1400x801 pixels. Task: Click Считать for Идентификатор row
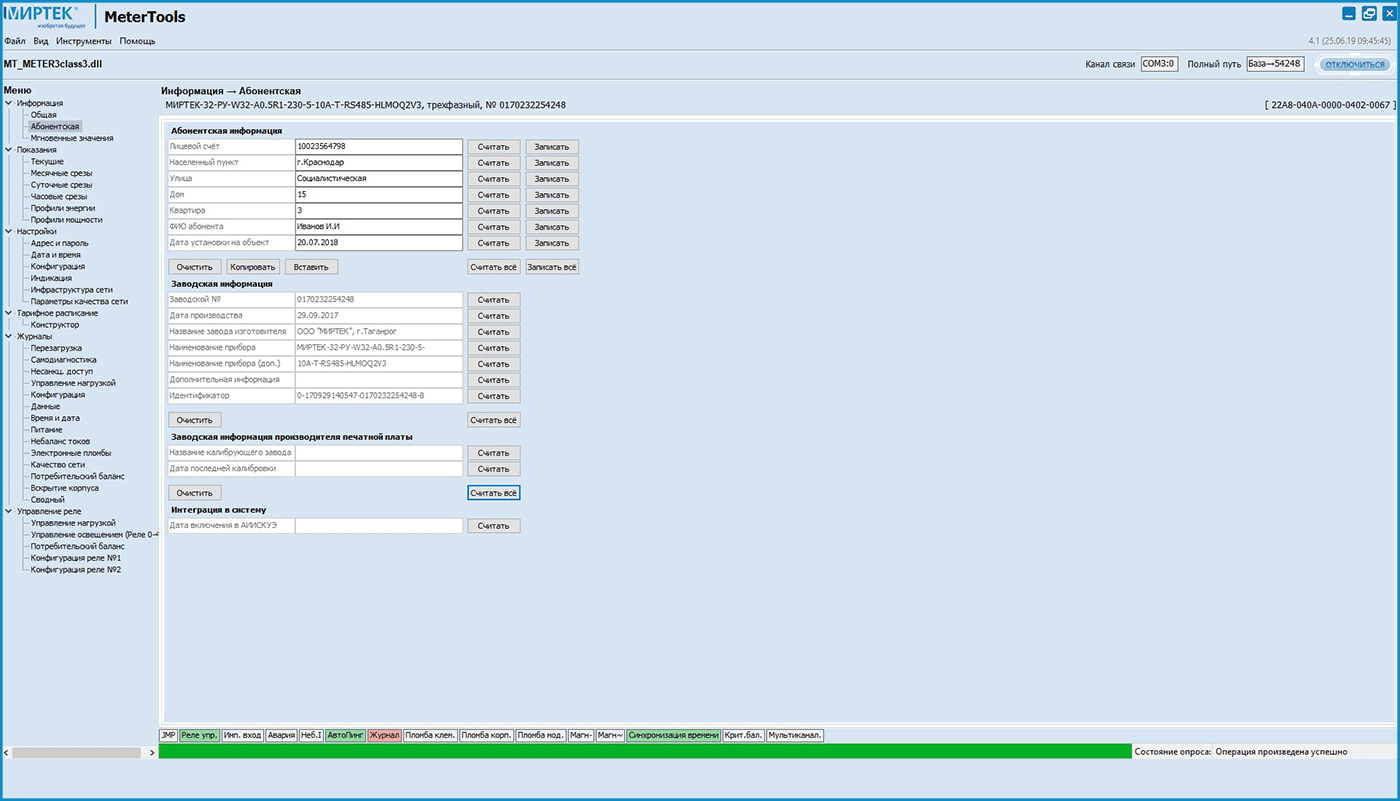[x=494, y=396]
